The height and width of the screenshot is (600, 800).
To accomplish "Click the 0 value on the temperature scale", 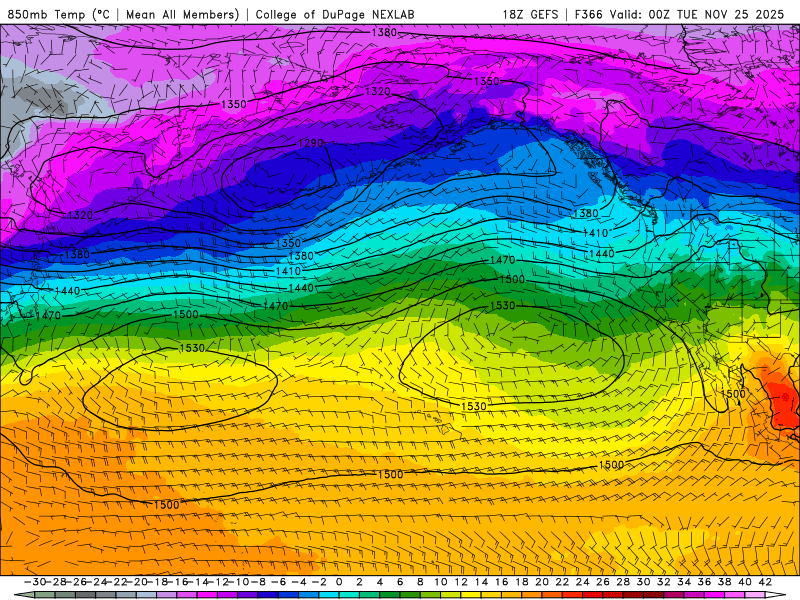I will [340, 582].
